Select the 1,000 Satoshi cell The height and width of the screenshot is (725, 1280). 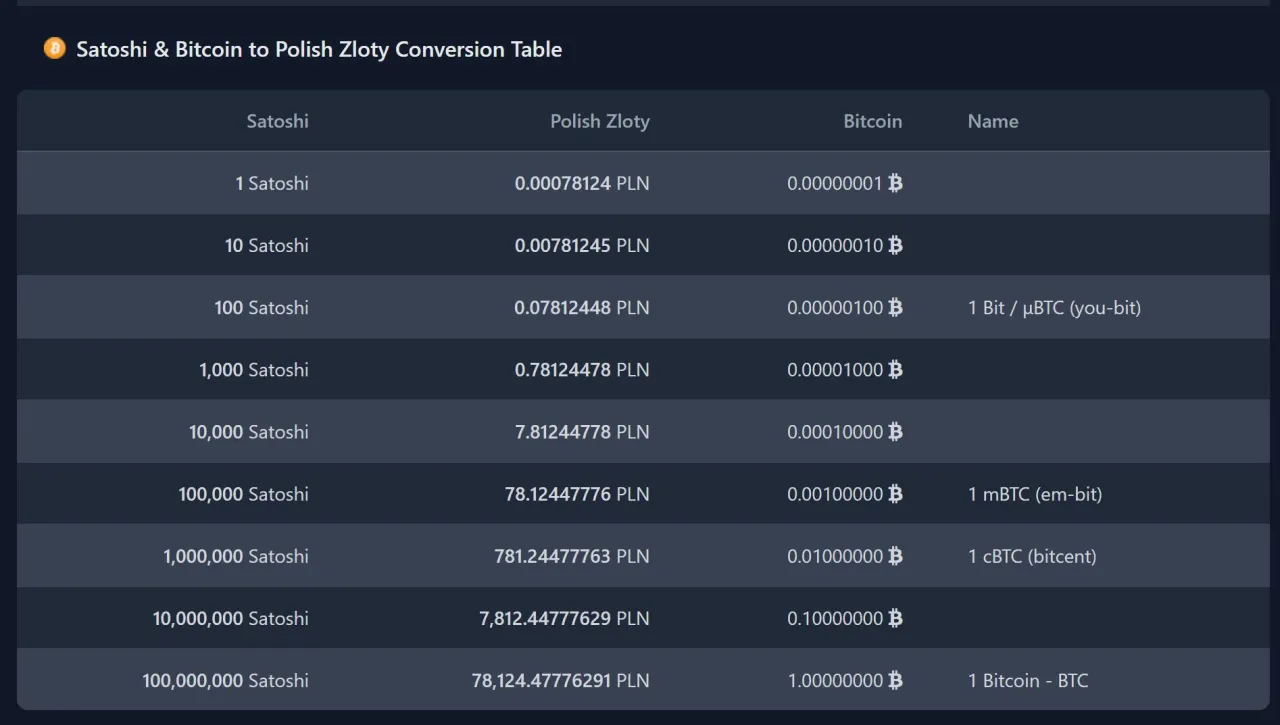[254, 369]
